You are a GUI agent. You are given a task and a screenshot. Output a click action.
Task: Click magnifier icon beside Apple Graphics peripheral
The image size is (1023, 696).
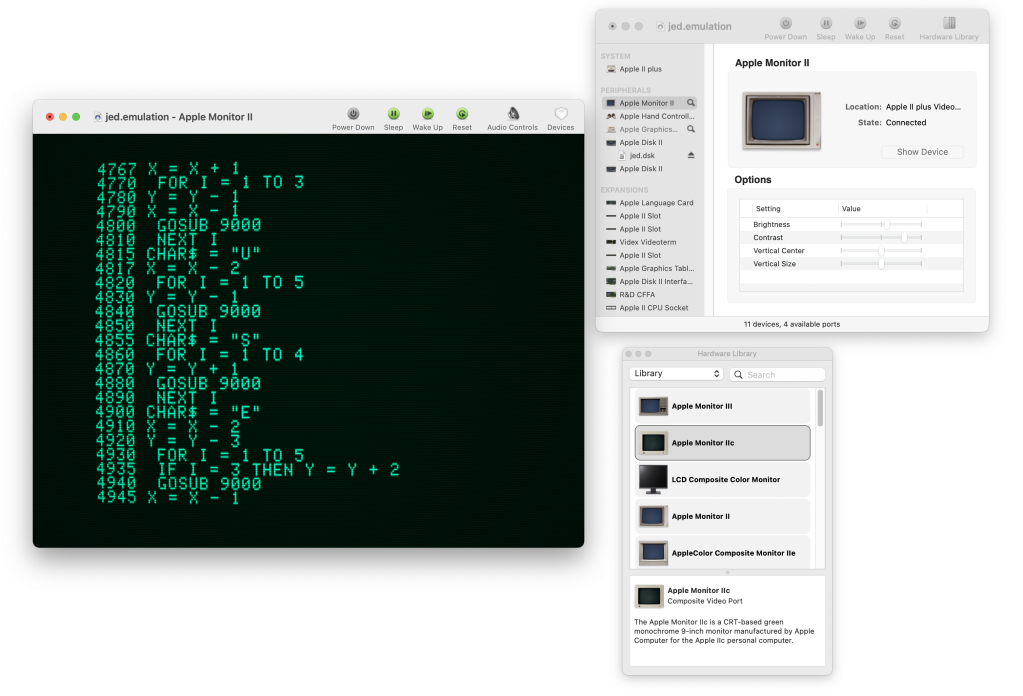point(691,129)
